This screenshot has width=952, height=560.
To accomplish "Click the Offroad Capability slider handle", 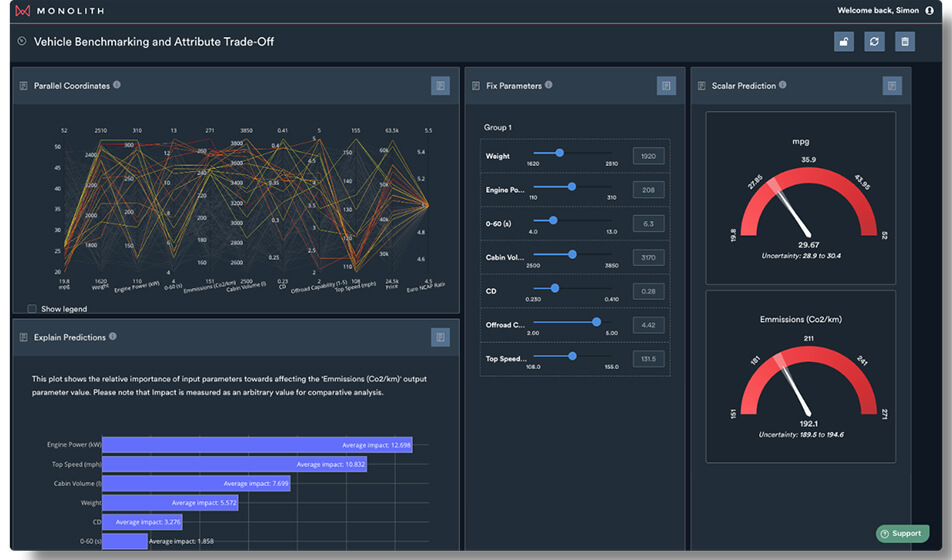I will click(x=596, y=322).
